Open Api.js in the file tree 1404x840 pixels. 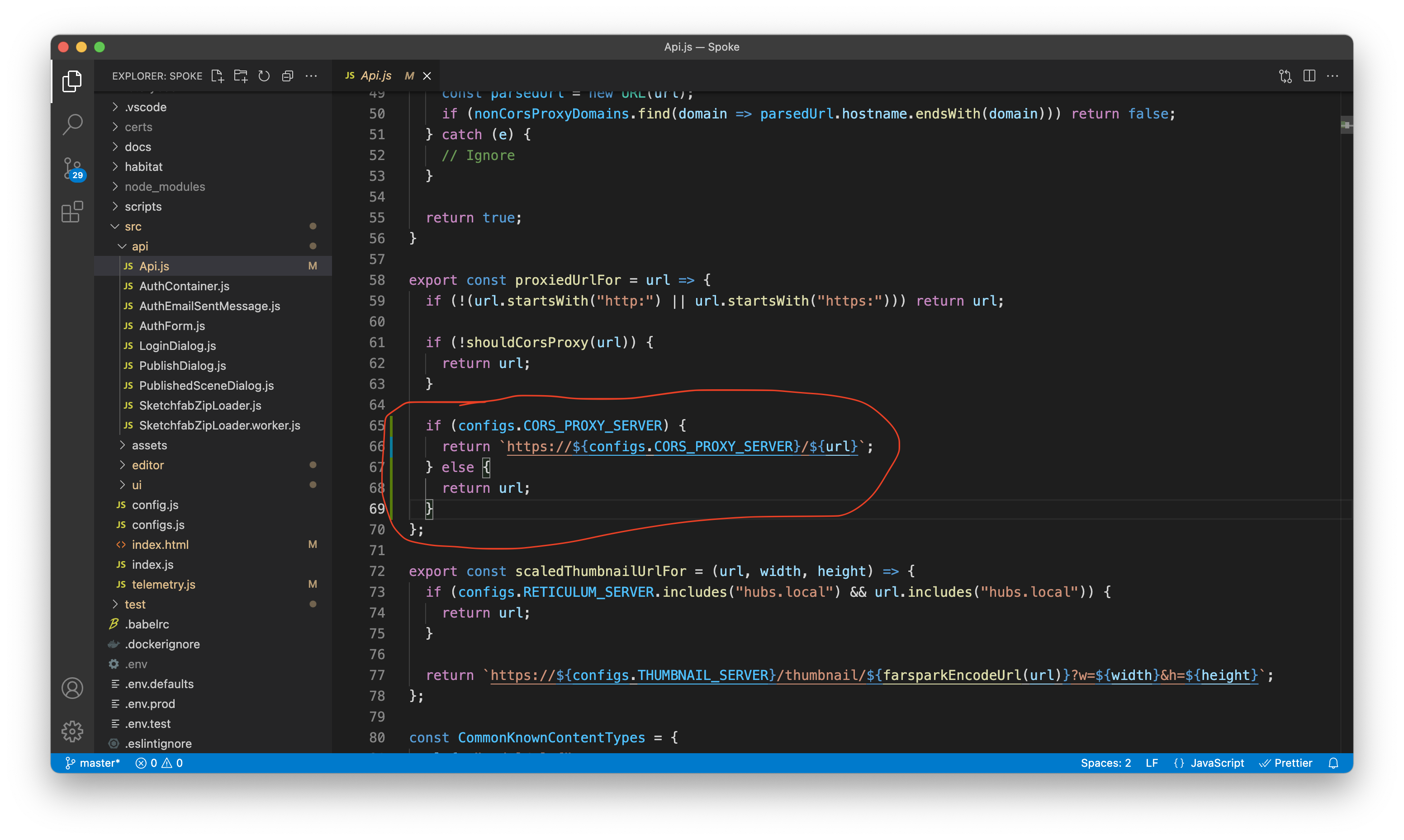213,266
